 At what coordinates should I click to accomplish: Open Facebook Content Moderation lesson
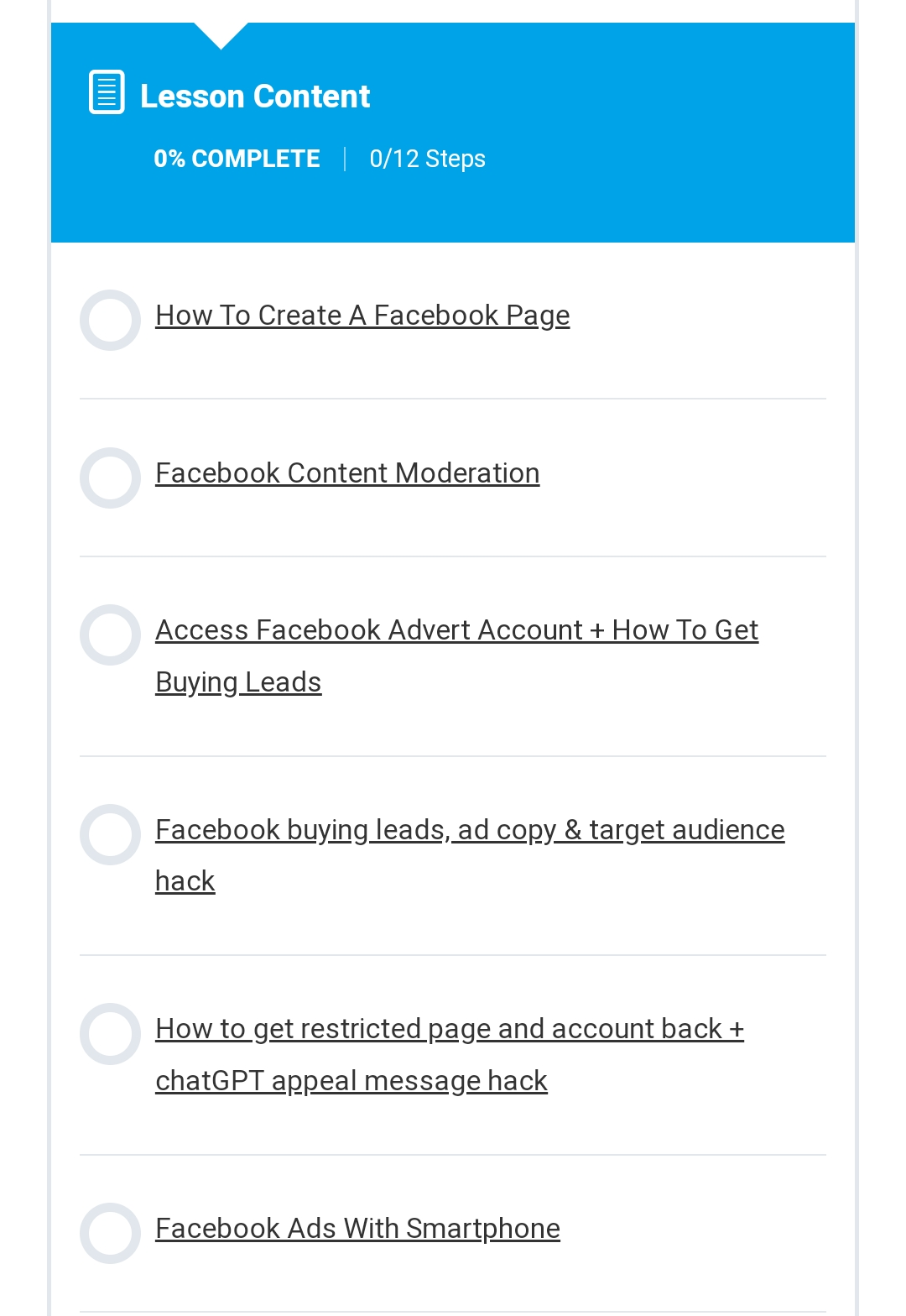point(347,473)
